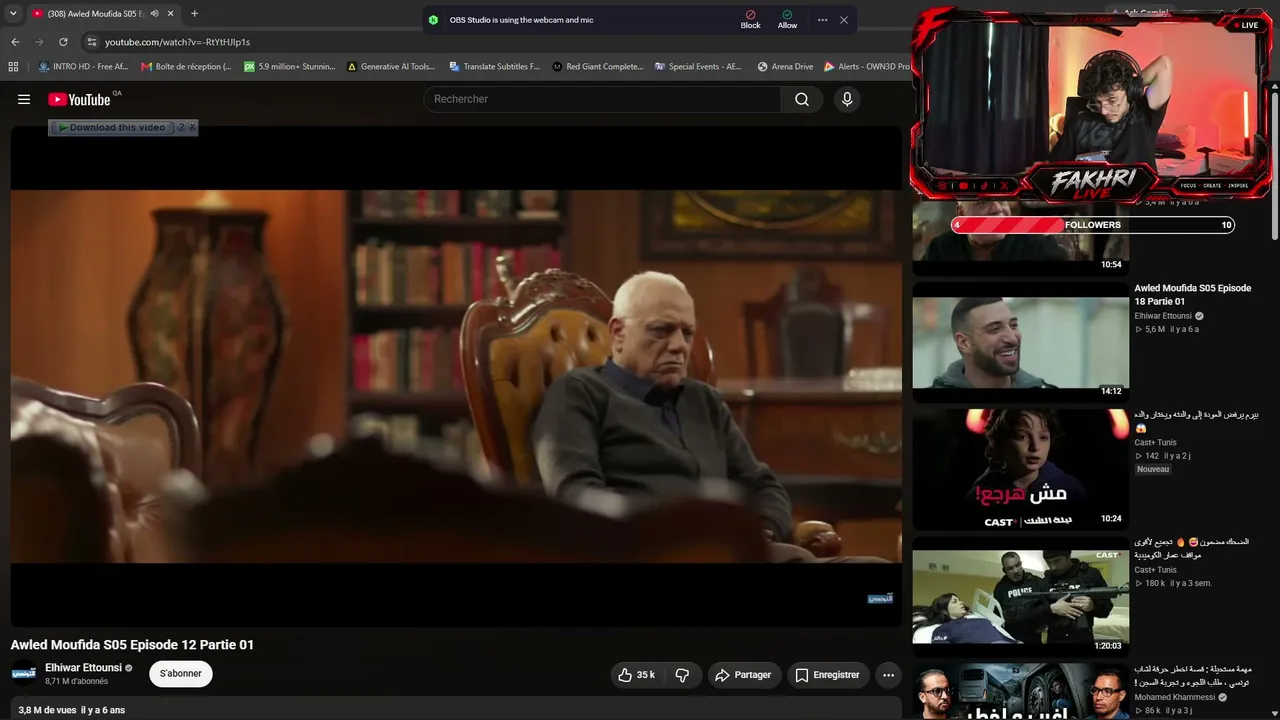
Task: Open the Mohamed Khammessi video thumbnail
Action: pyautogui.click(x=1020, y=691)
